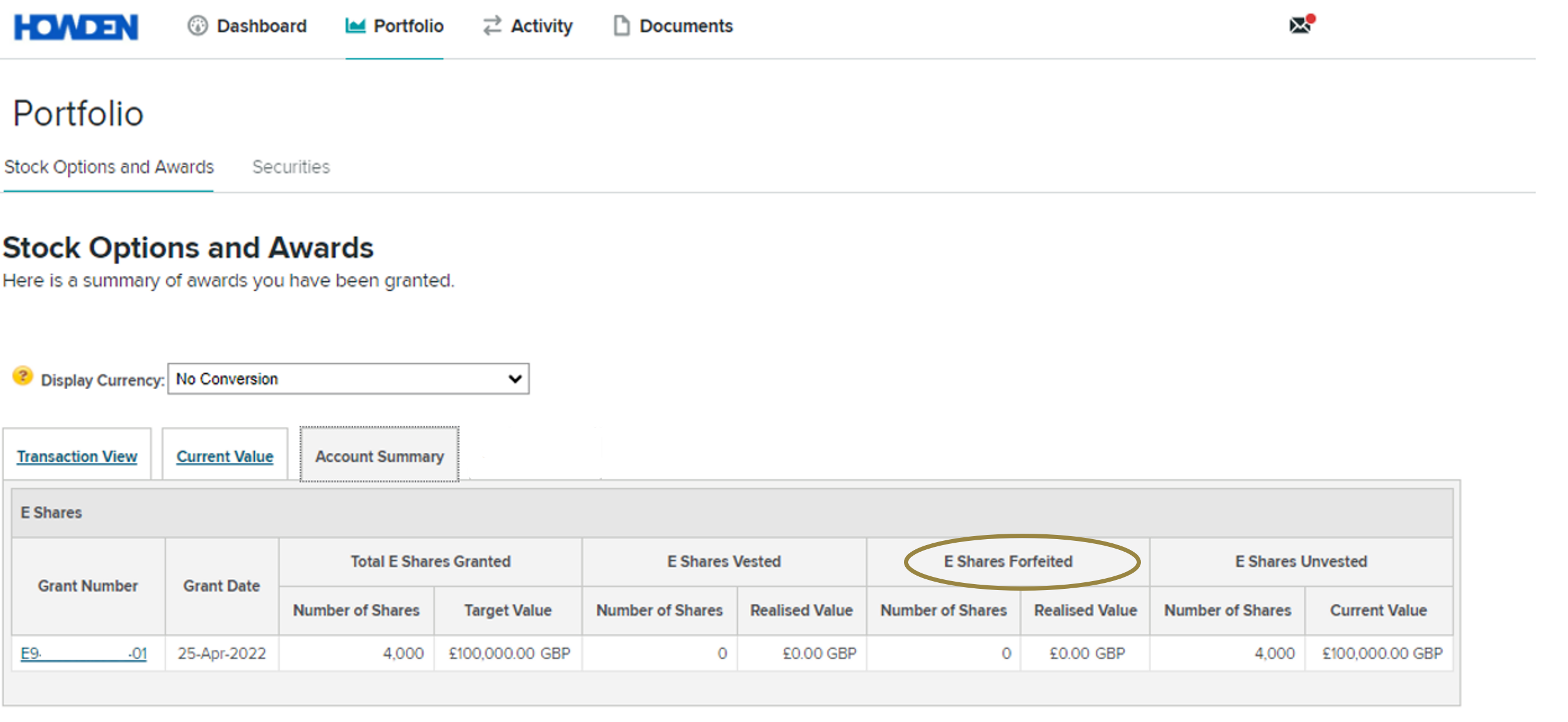Click the Dashboard gauge icon
Screen dimensions: 1568x722
[197, 26]
